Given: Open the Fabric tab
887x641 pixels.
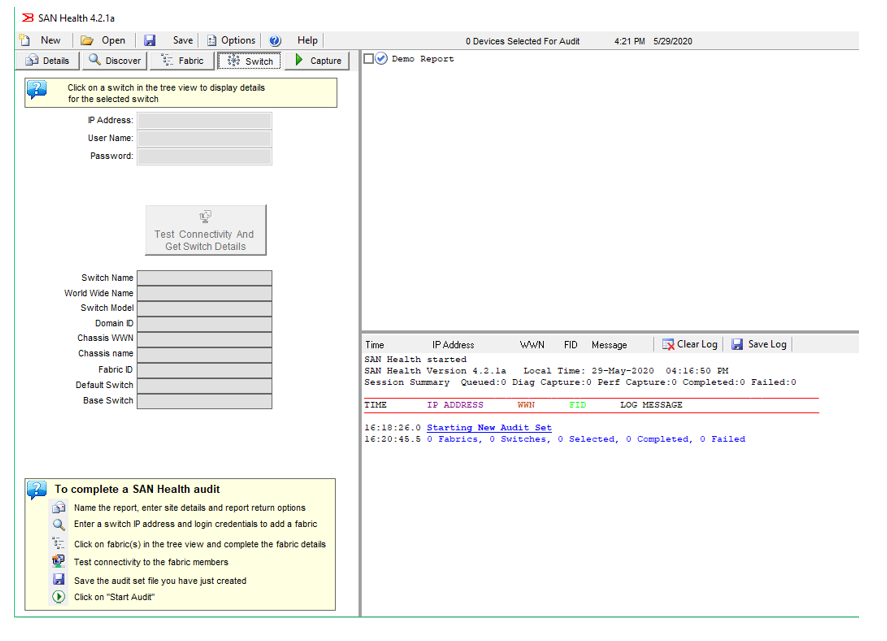Looking at the screenshot, I should pyautogui.click(x=182, y=61).
